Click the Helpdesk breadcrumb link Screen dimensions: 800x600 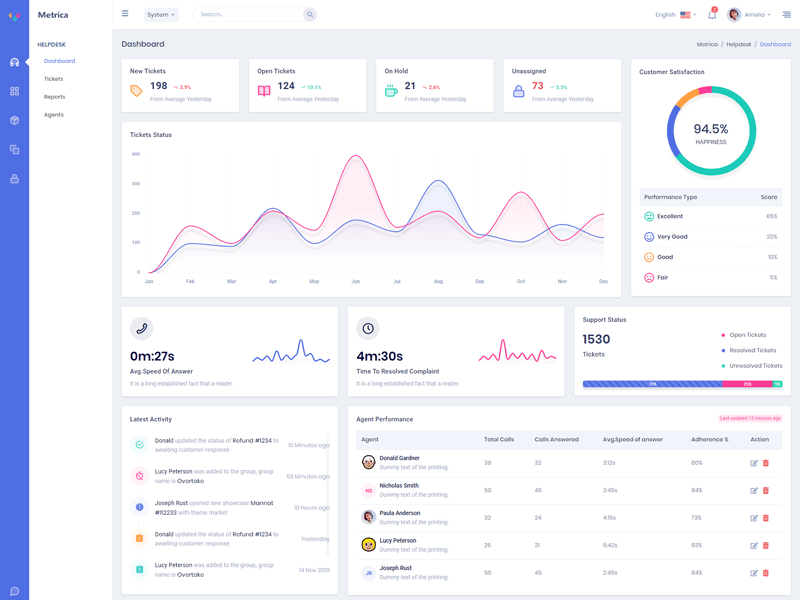point(738,45)
